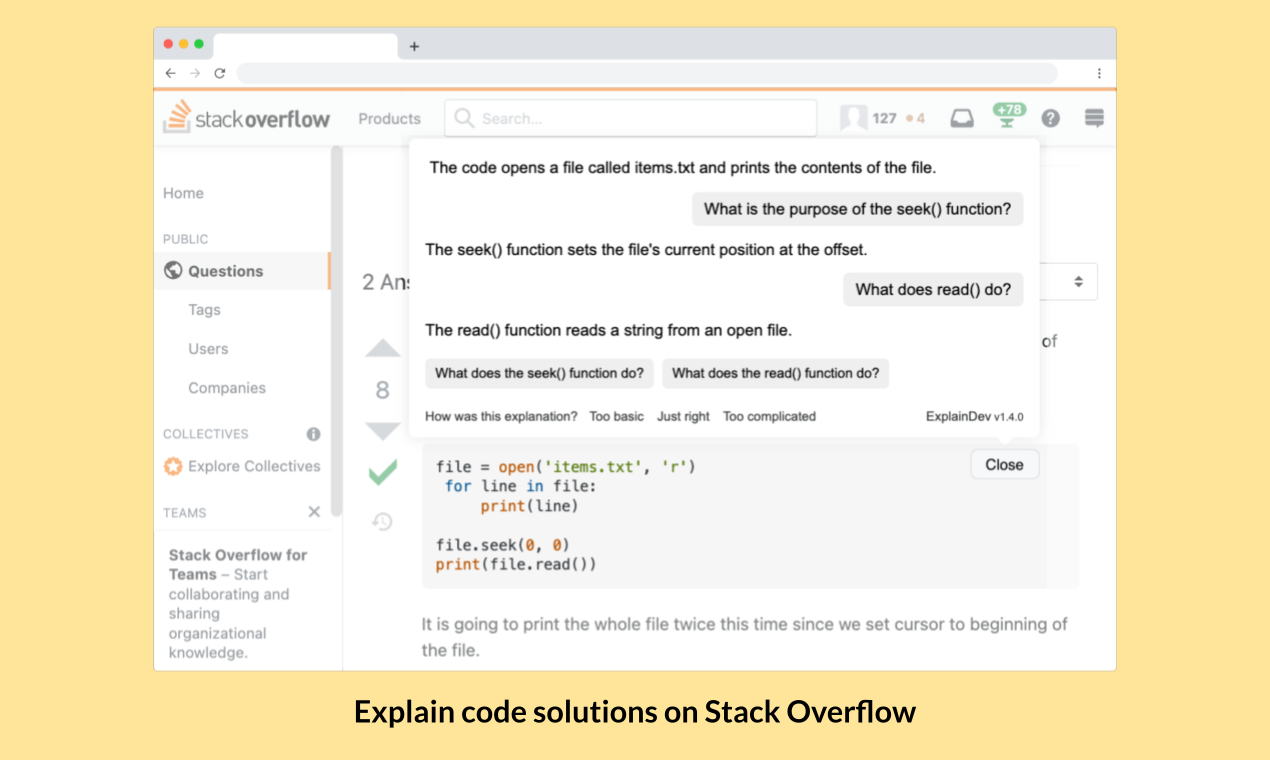Open the Products menu

pos(390,118)
